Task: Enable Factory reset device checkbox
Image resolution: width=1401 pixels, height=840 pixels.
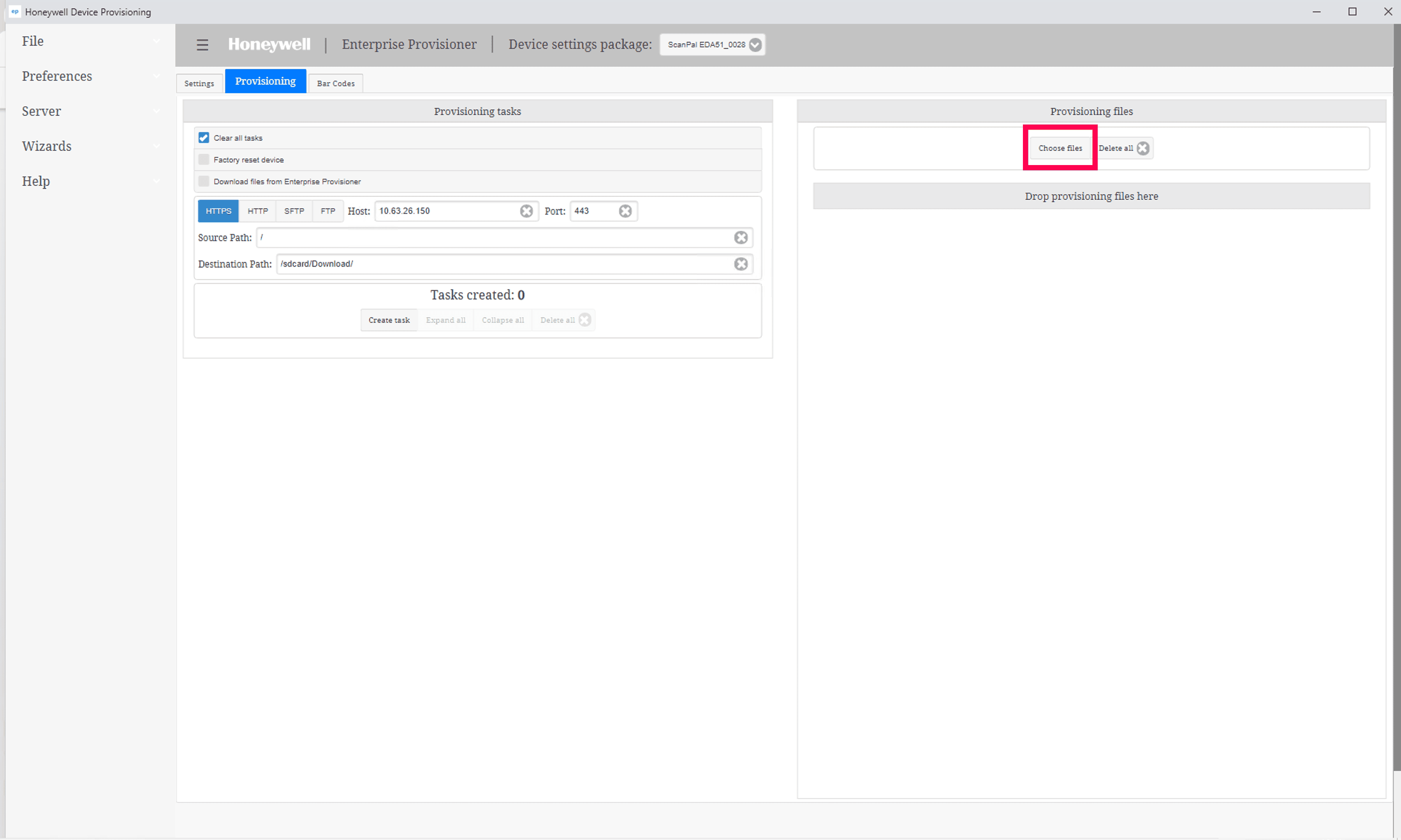Action: coord(204,160)
